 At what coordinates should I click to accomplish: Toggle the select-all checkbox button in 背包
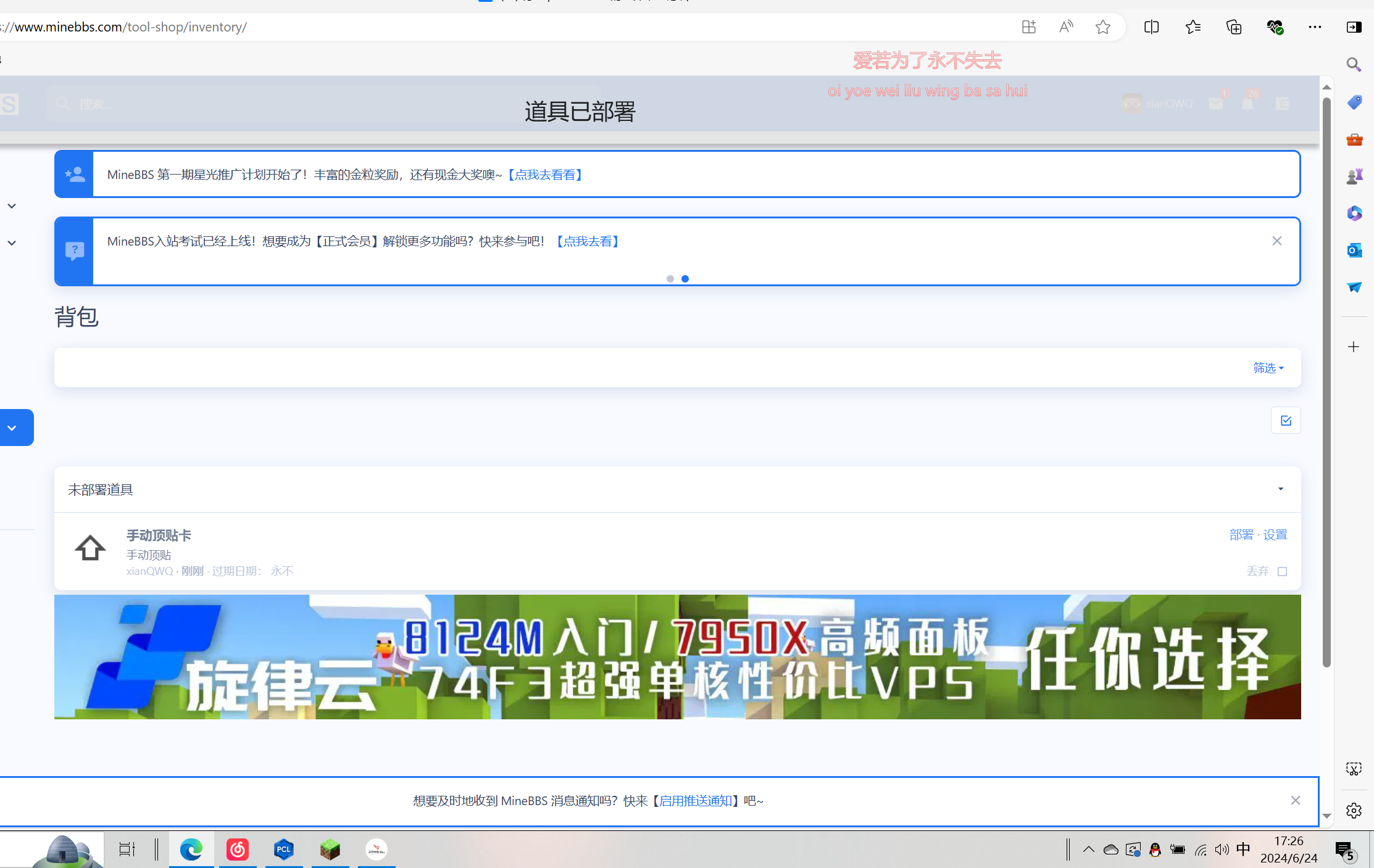(x=1286, y=420)
